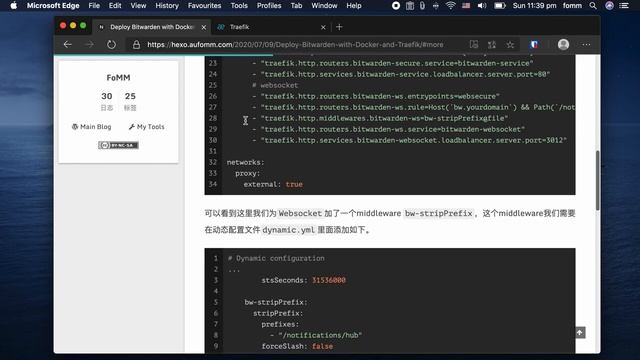Open the Favourites menu
This screenshot has width=640, height=360.
coord(204,6)
